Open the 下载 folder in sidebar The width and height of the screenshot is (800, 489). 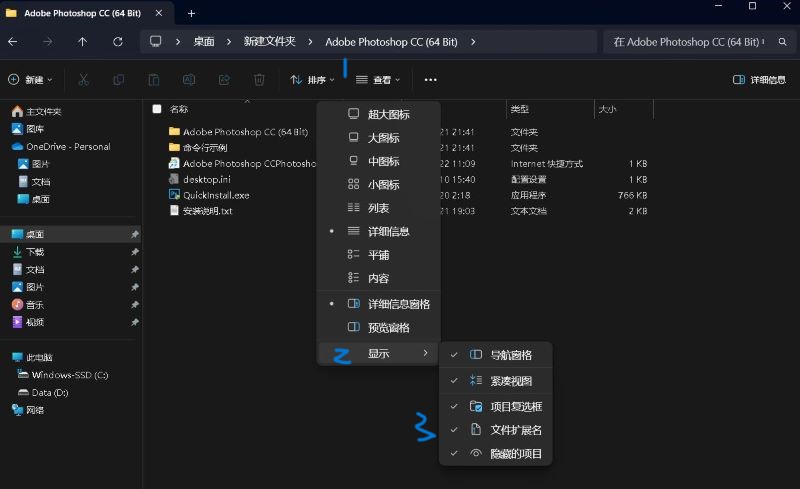click(x=36, y=252)
